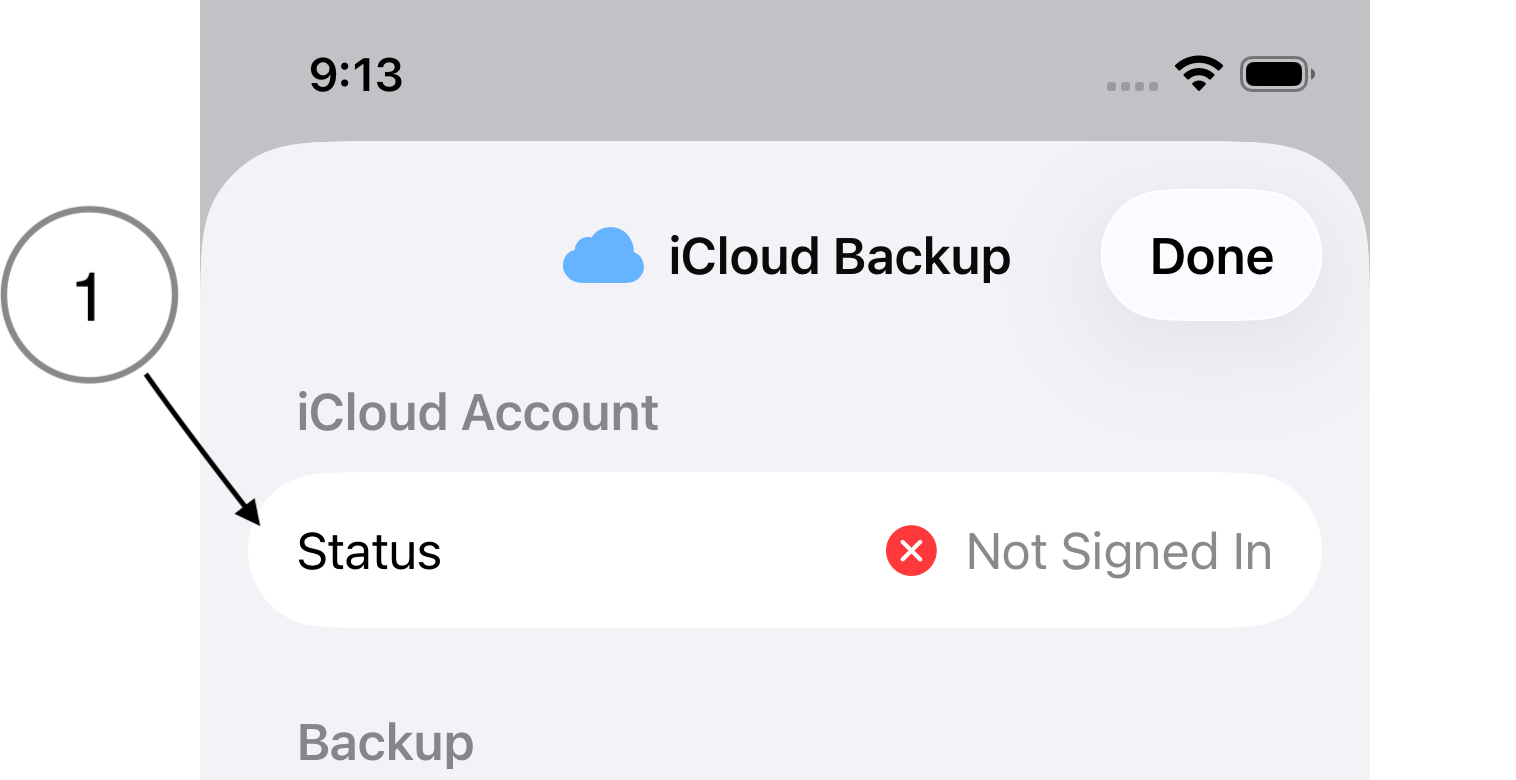Viewport: 1516px width, 780px height.
Task: Click the blue iCloud cloud icon
Action: (603, 256)
